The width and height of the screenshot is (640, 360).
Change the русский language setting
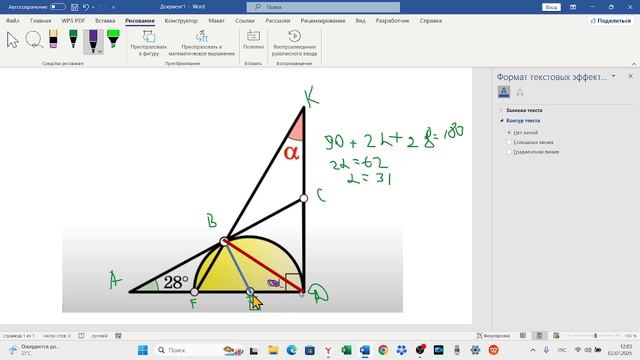pos(100,336)
